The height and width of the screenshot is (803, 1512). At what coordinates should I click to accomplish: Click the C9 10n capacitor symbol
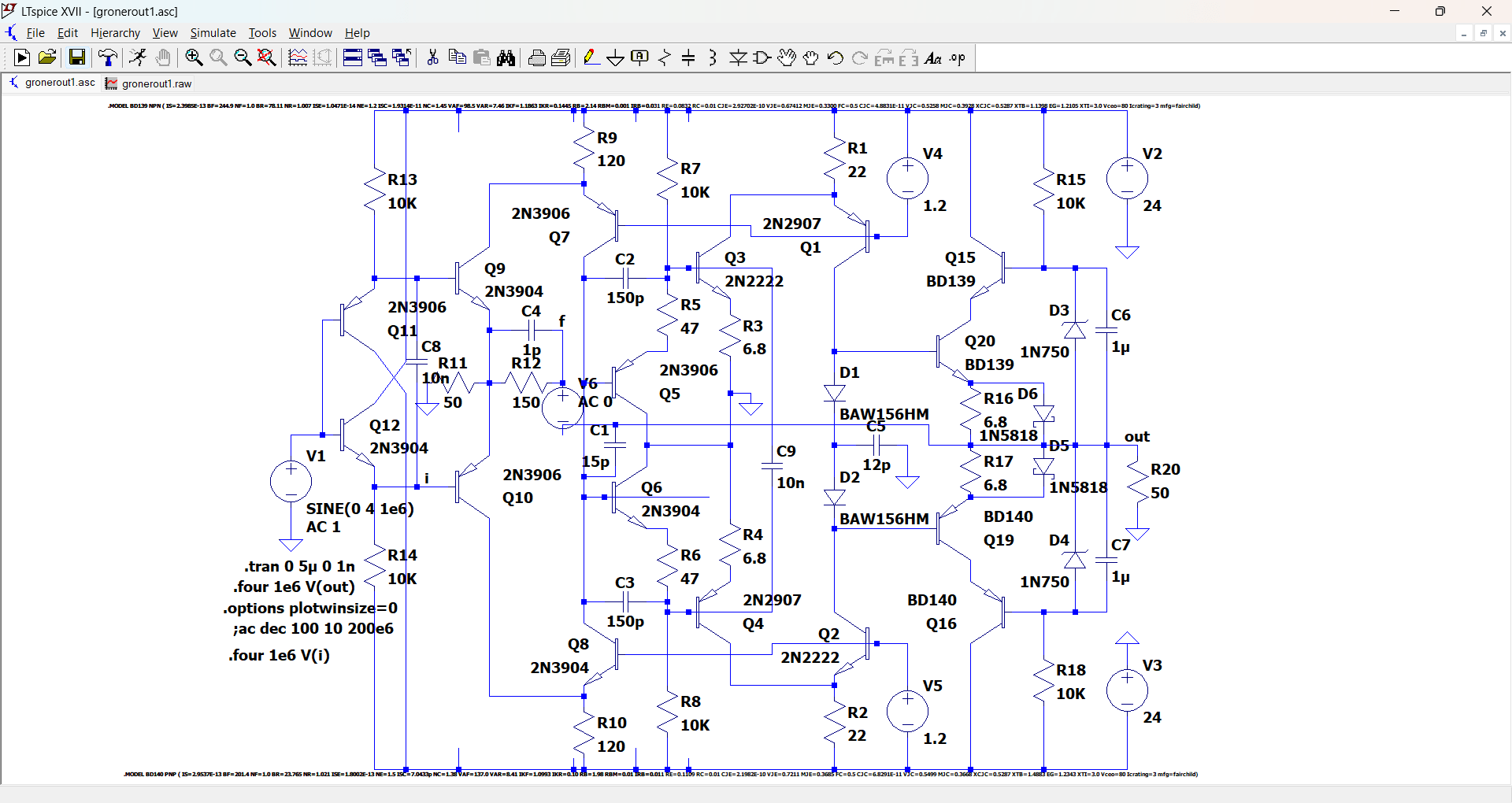coord(772,465)
